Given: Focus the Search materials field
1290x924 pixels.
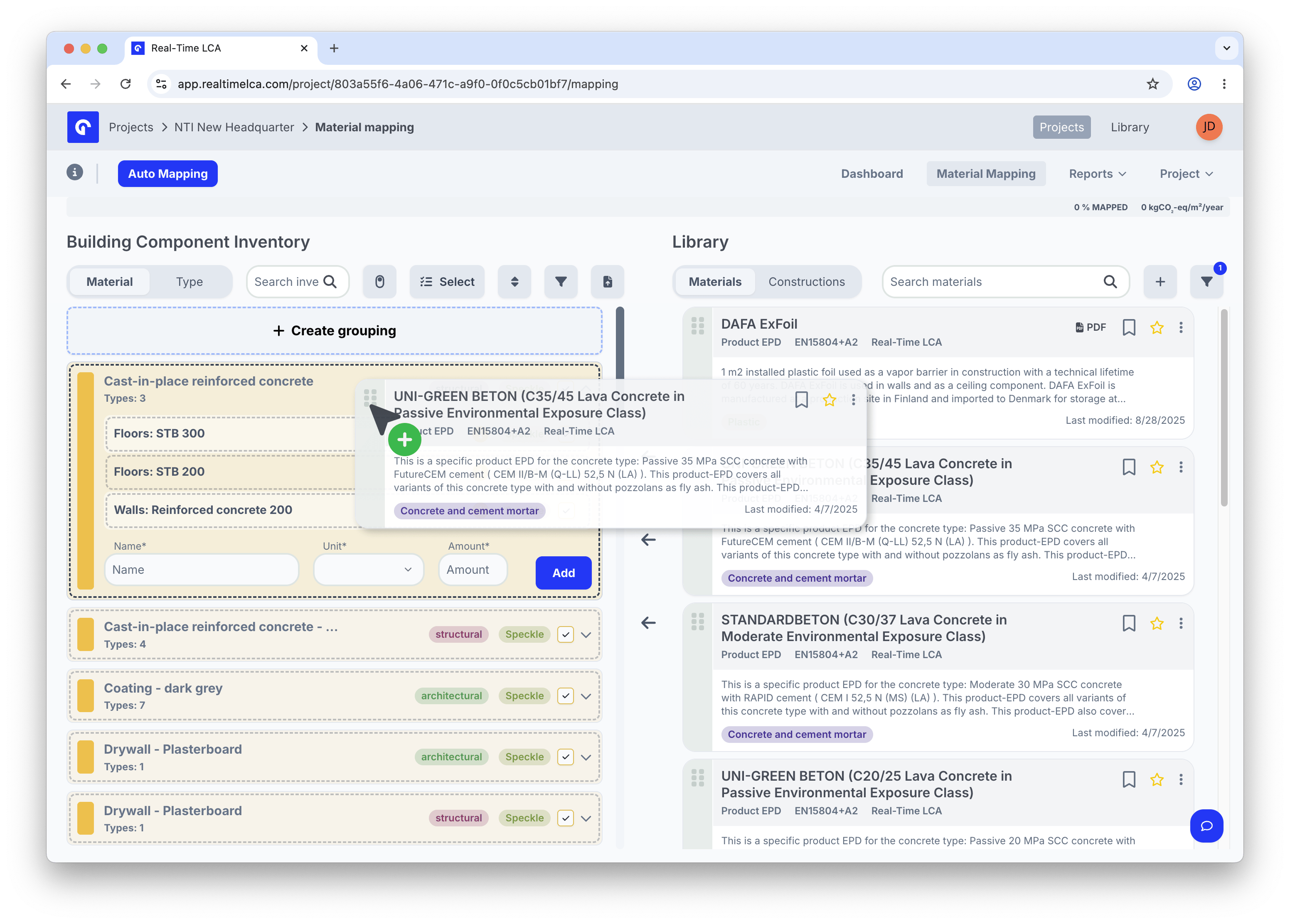Looking at the screenshot, I should pos(1005,282).
